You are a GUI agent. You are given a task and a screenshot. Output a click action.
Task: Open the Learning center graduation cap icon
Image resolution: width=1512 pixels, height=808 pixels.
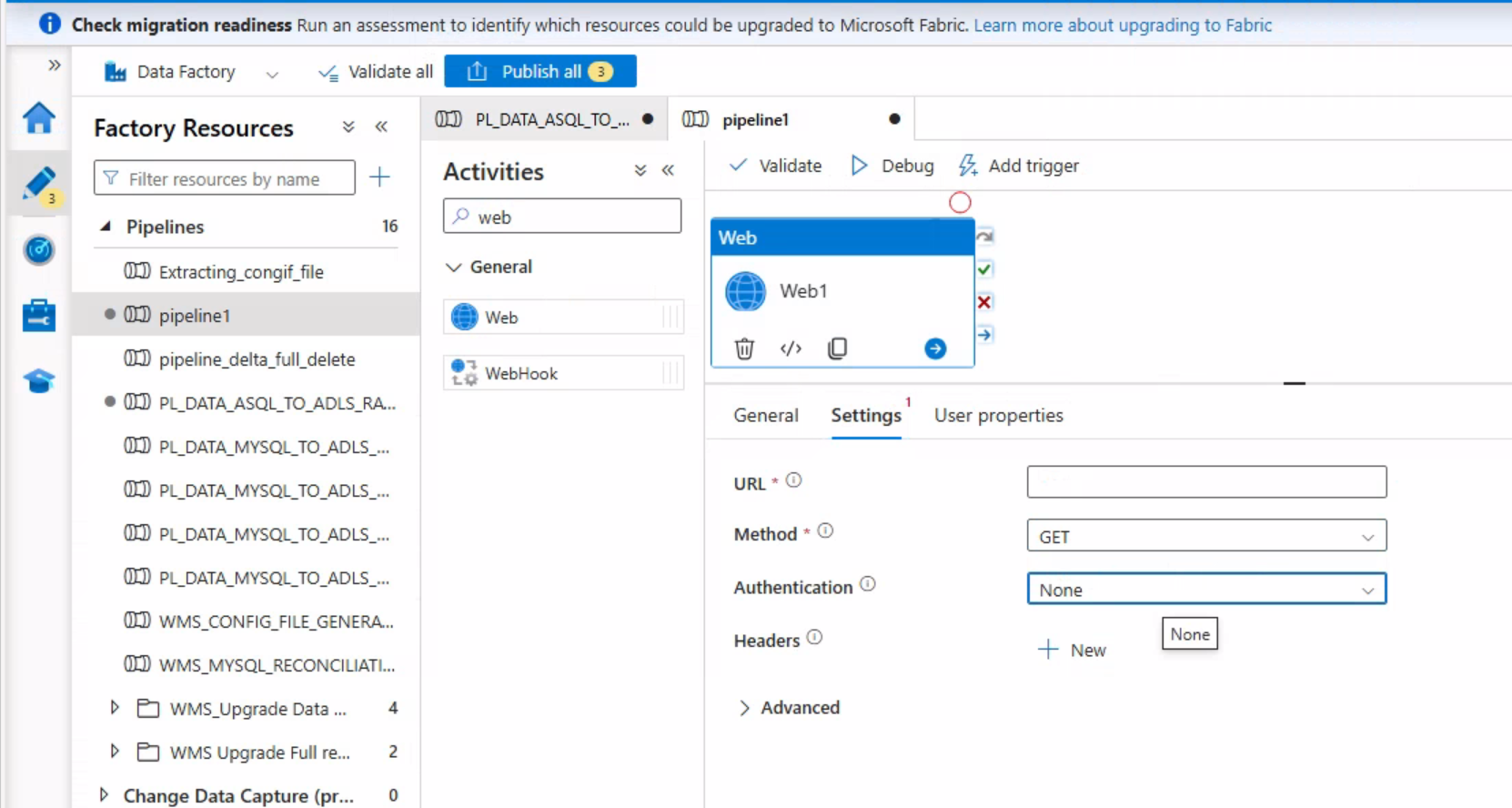click(x=39, y=380)
